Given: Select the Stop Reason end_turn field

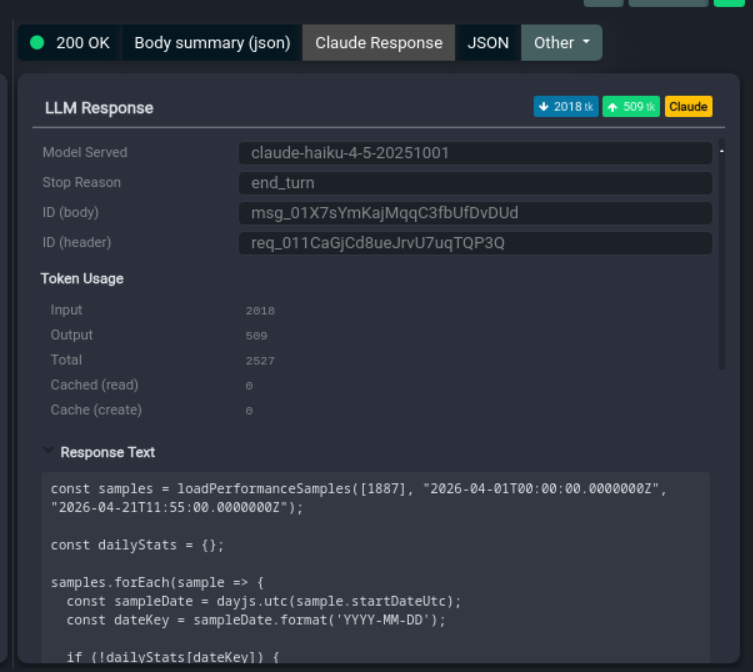Looking at the screenshot, I should (475, 183).
